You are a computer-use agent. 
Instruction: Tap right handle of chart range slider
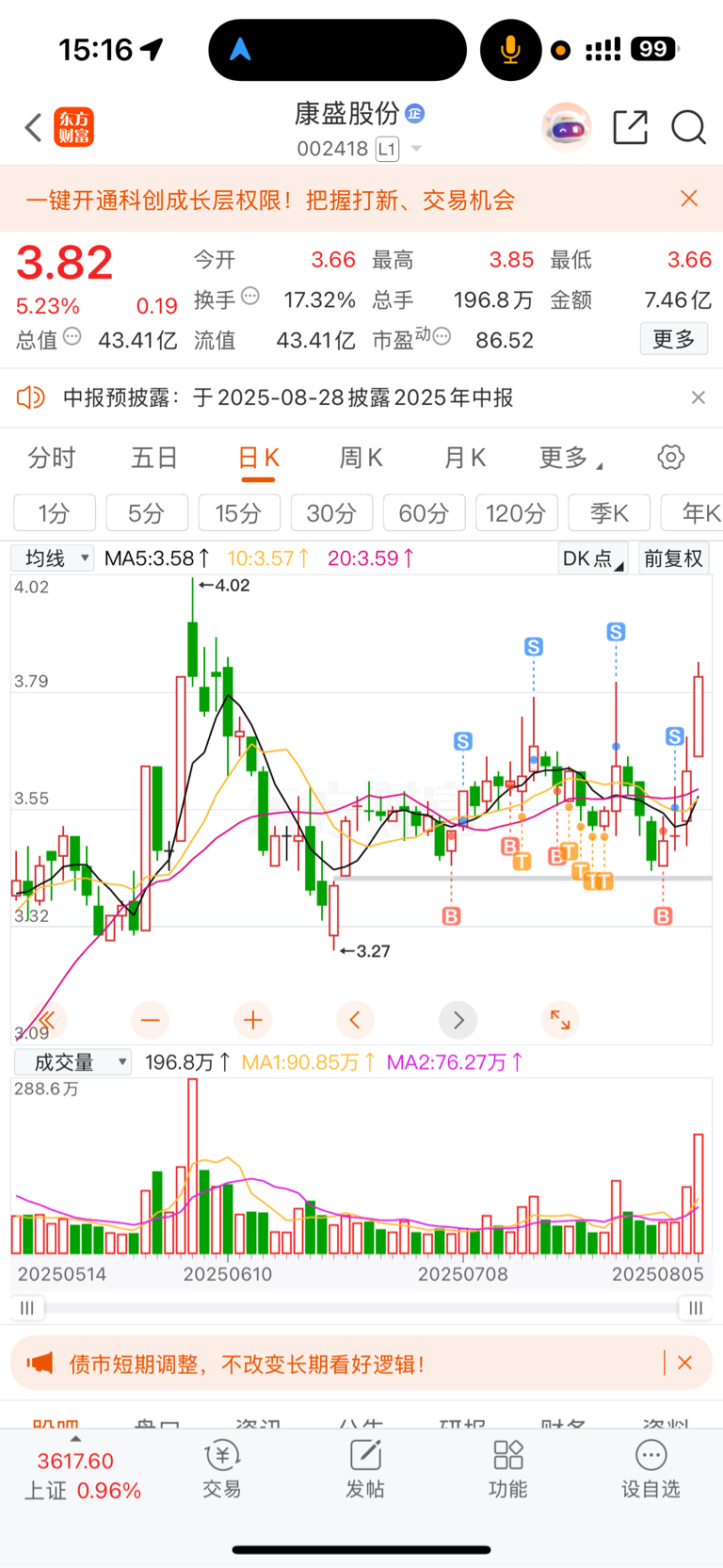tap(695, 1307)
